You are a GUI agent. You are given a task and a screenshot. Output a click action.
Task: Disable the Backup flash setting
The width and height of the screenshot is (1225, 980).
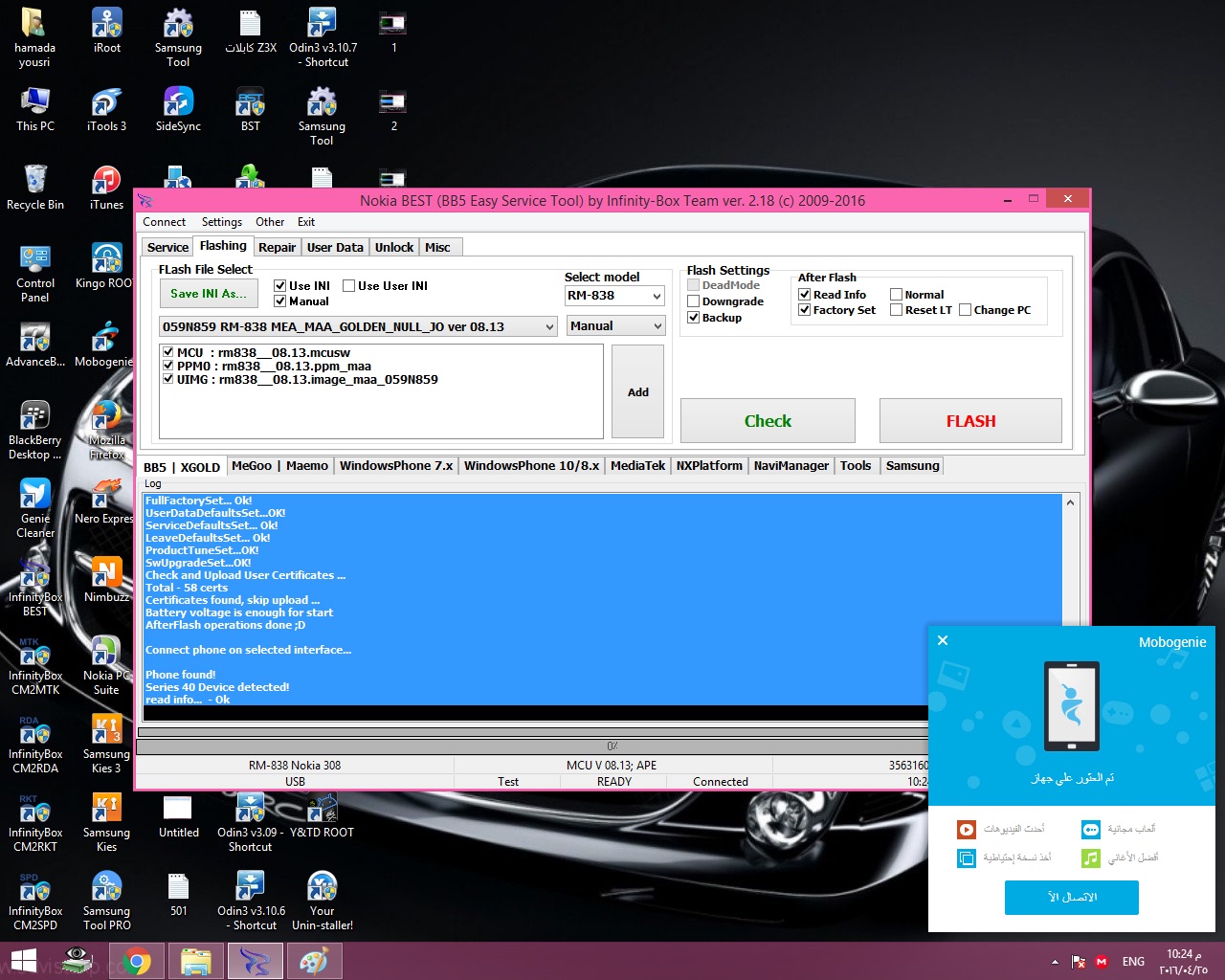click(x=694, y=318)
